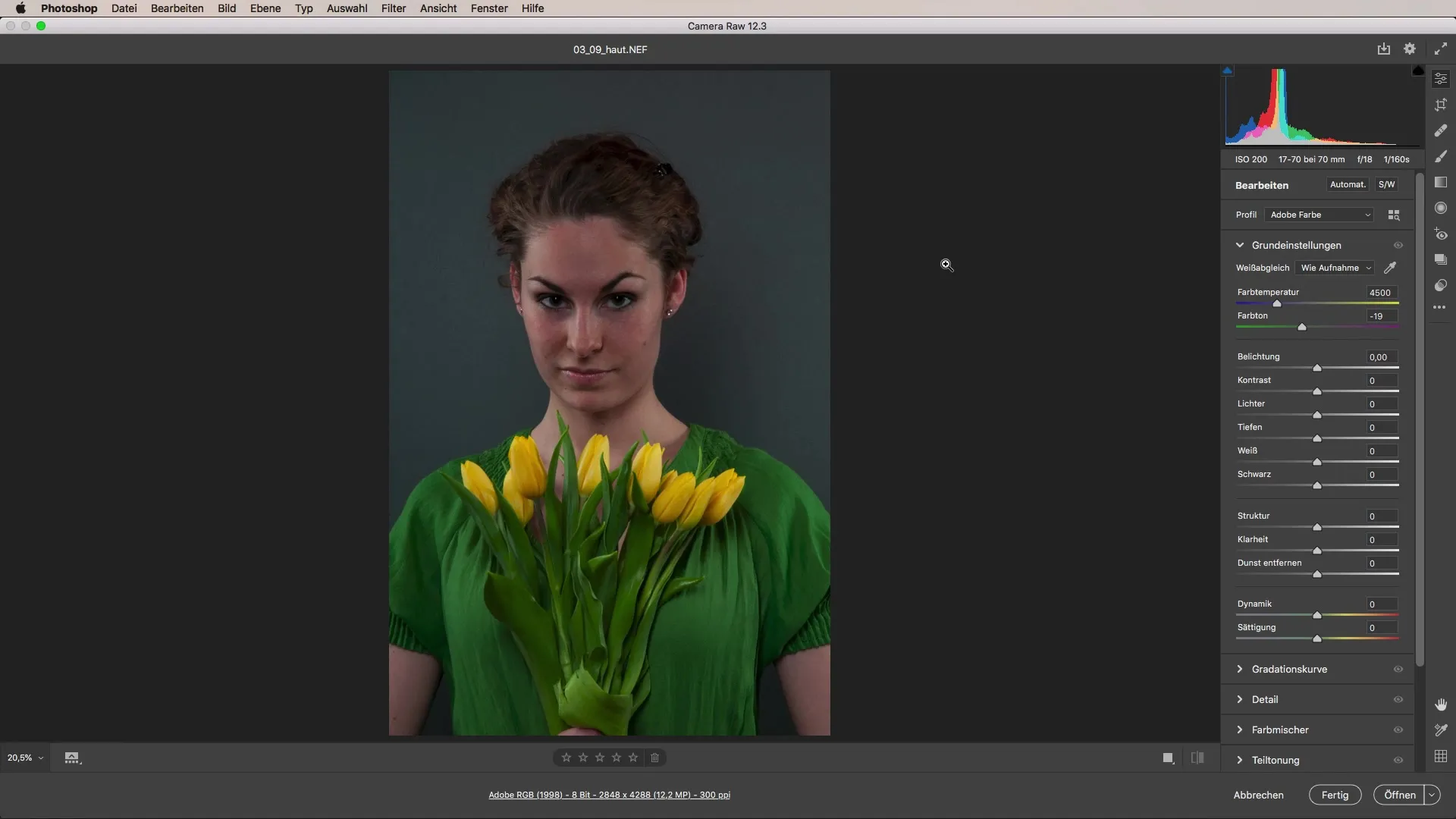Click the Kontrast value field

tap(1382, 381)
